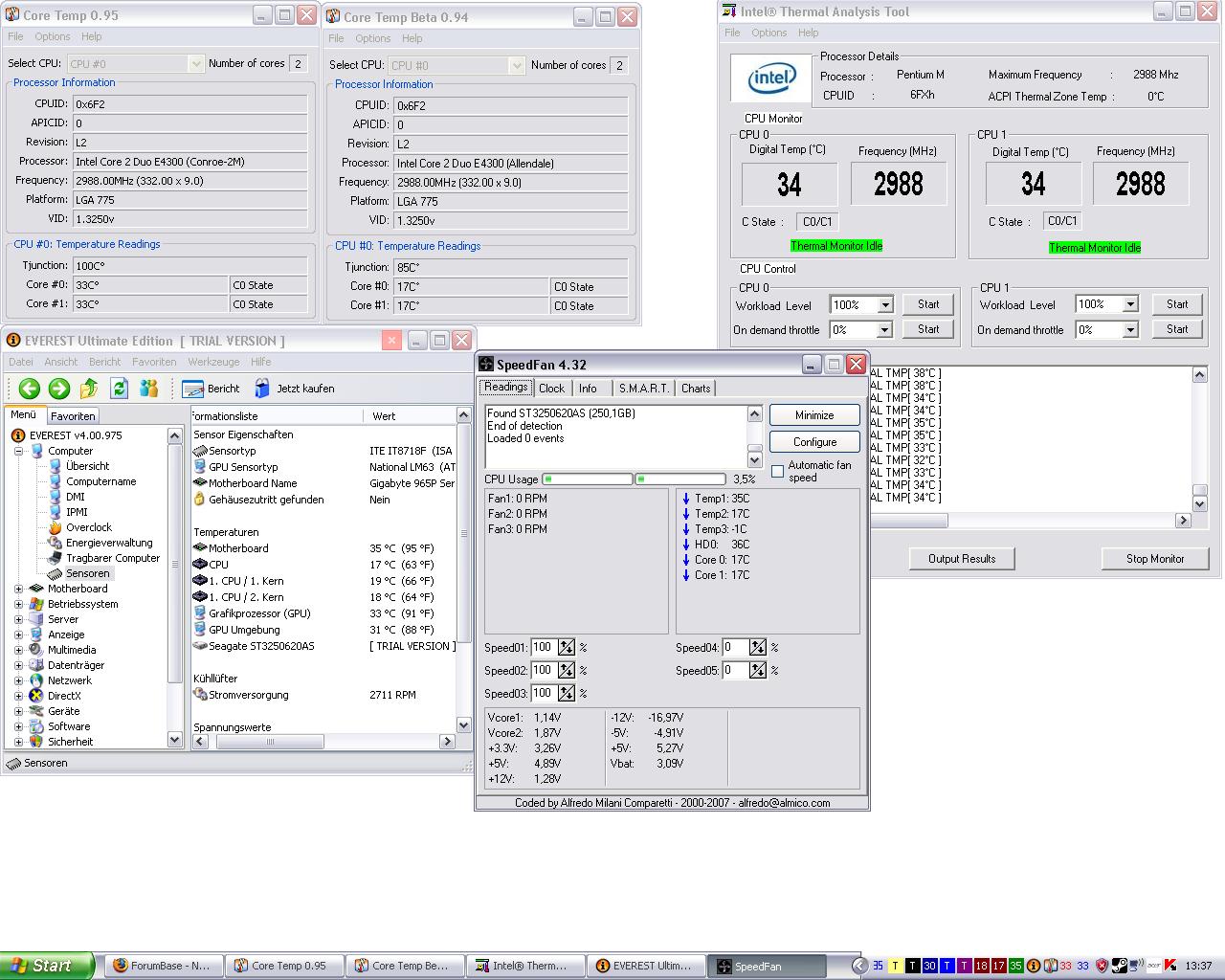
Task: Expand the Multimedia node in EVEREST tree
Action: (x=18, y=650)
